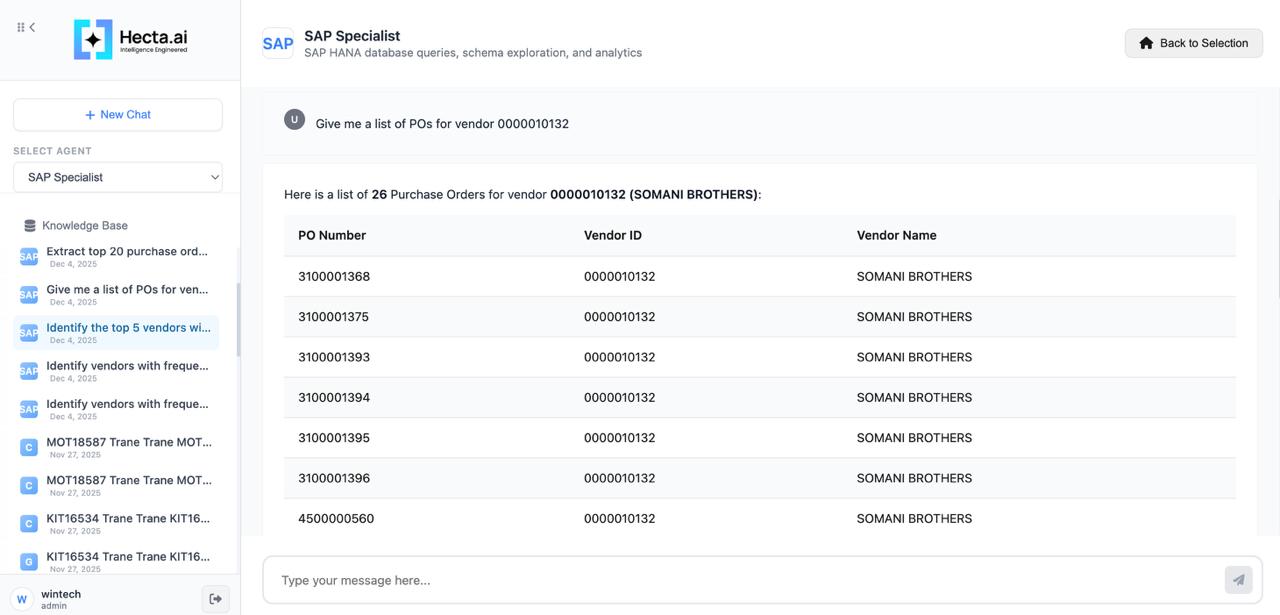Click the user avatar on the vendor question
This screenshot has width=1280, height=615.
294,120
